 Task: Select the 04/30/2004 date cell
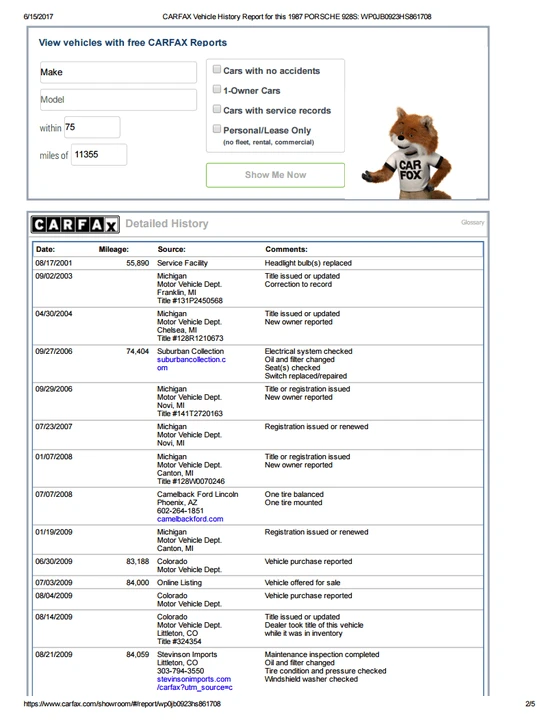click(x=54, y=314)
